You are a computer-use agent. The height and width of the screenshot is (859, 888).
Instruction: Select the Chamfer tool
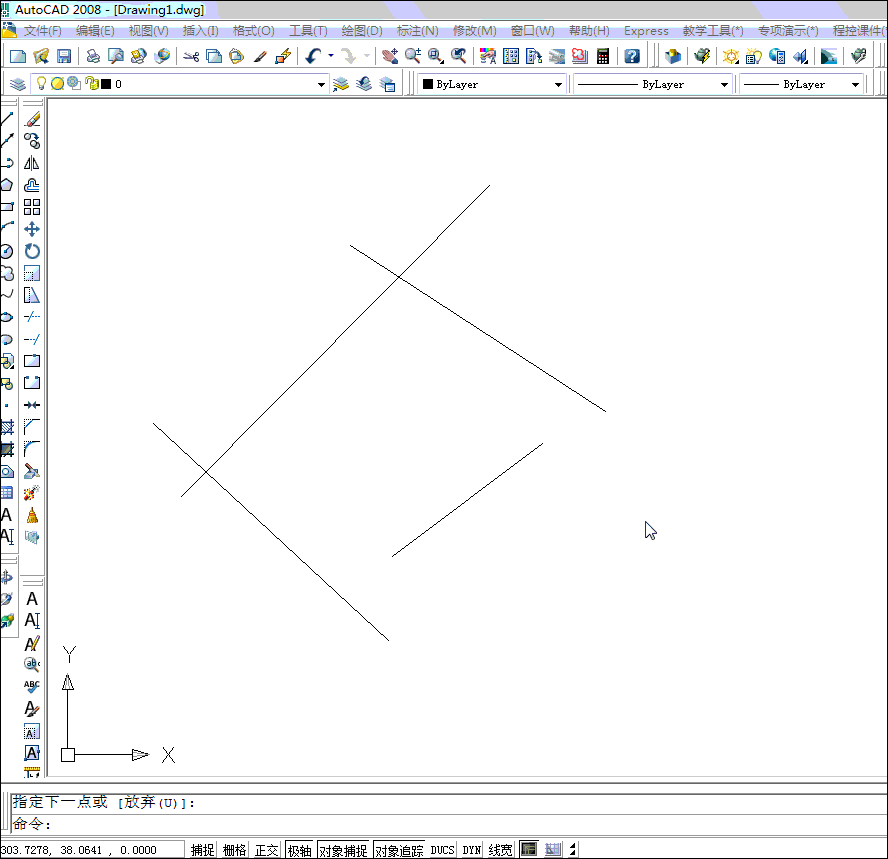tap(32, 427)
